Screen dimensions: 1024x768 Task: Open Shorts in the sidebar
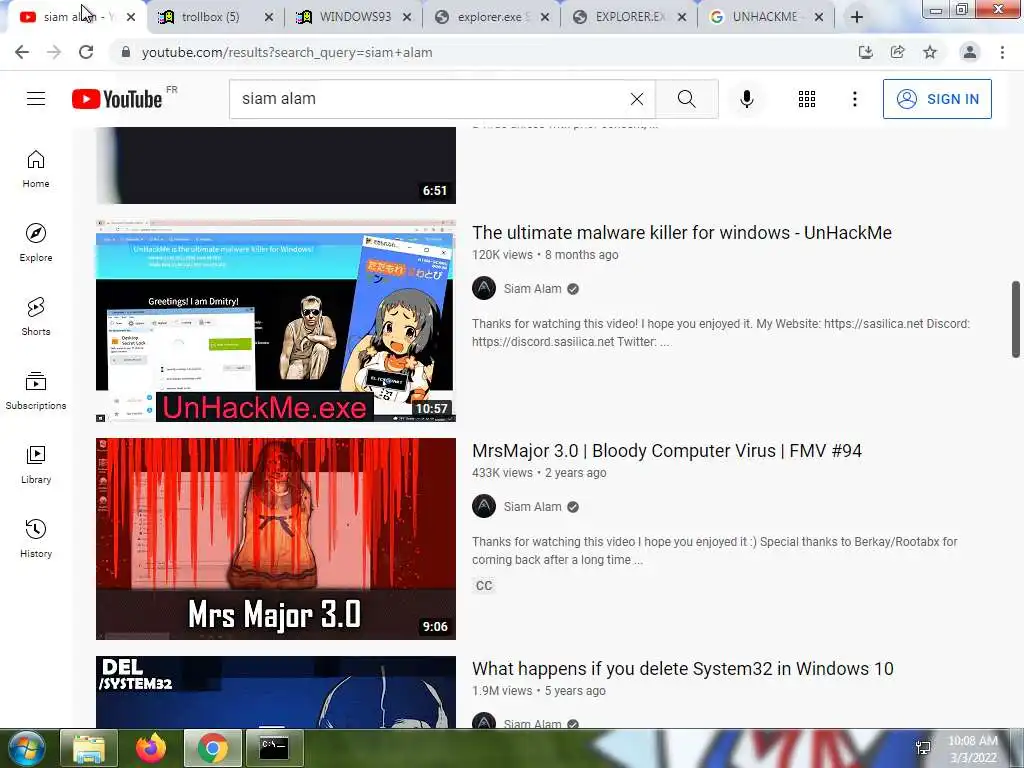[36, 317]
